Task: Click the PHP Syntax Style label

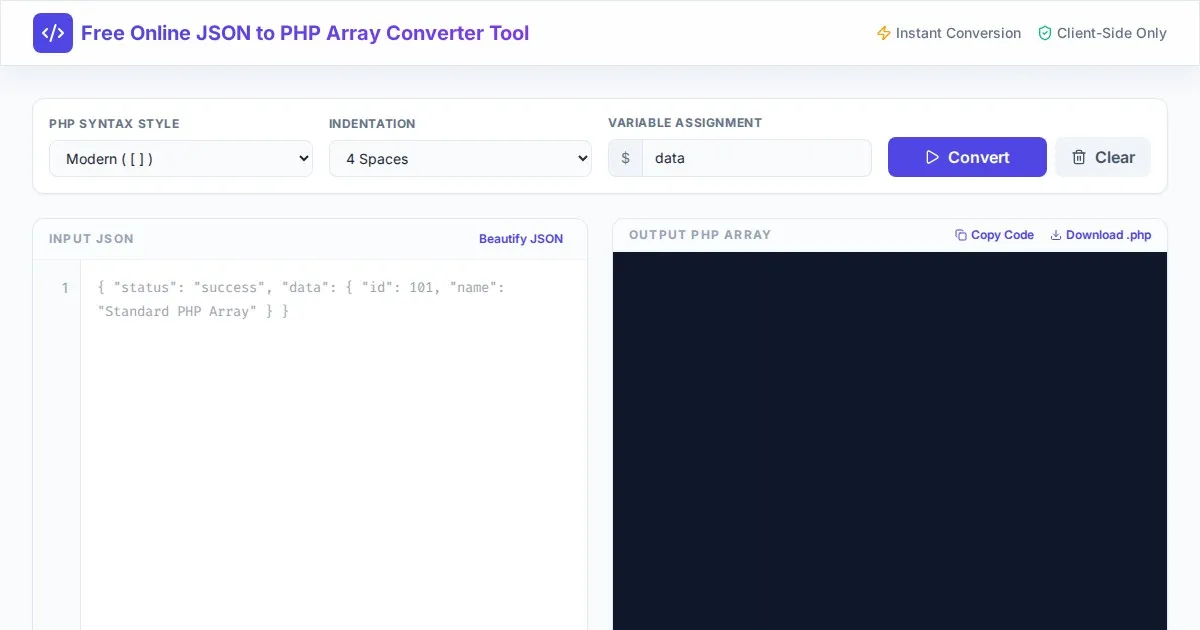Action: (114, 124)
